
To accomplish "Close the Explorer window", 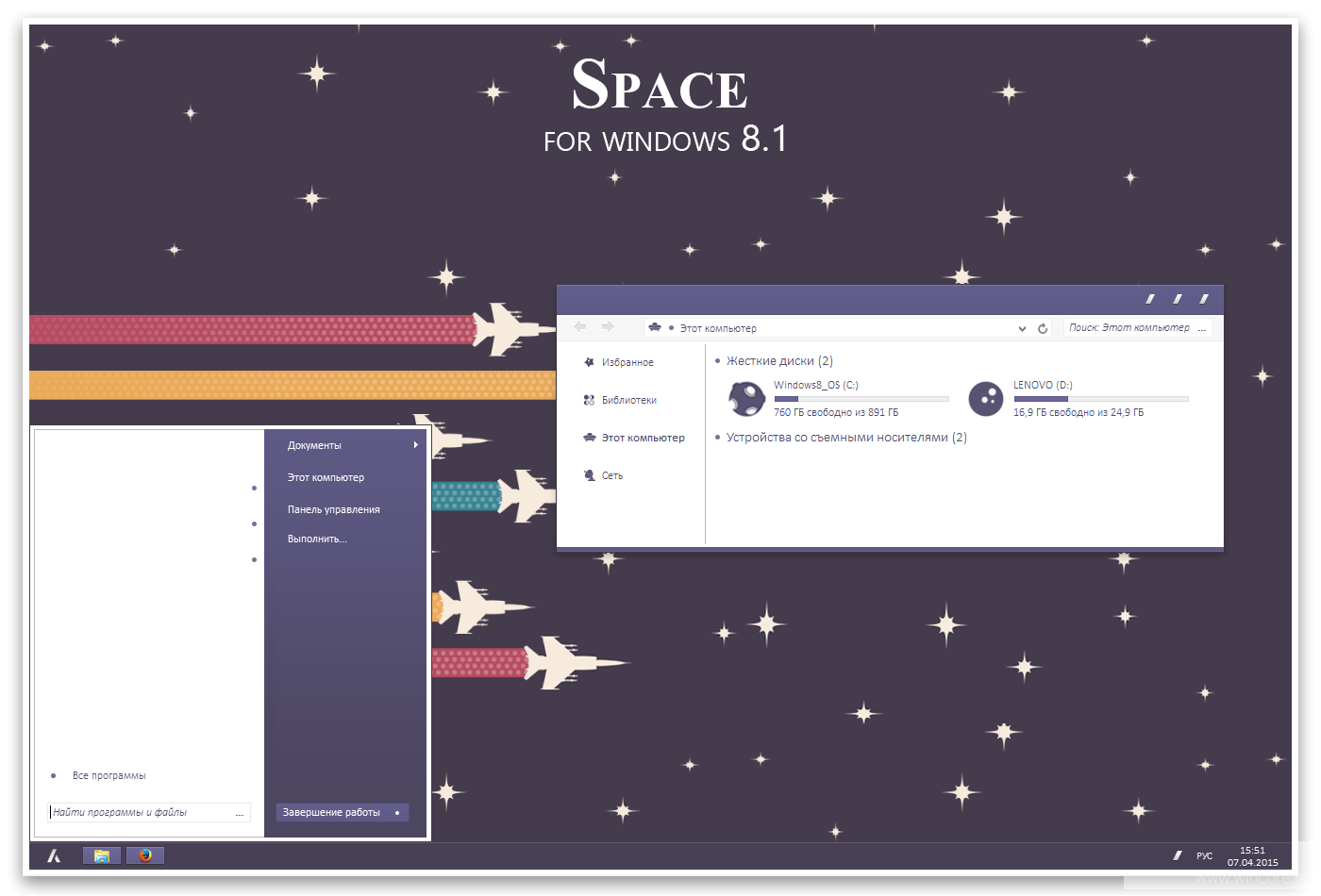I will click(x=1204, y=299).
